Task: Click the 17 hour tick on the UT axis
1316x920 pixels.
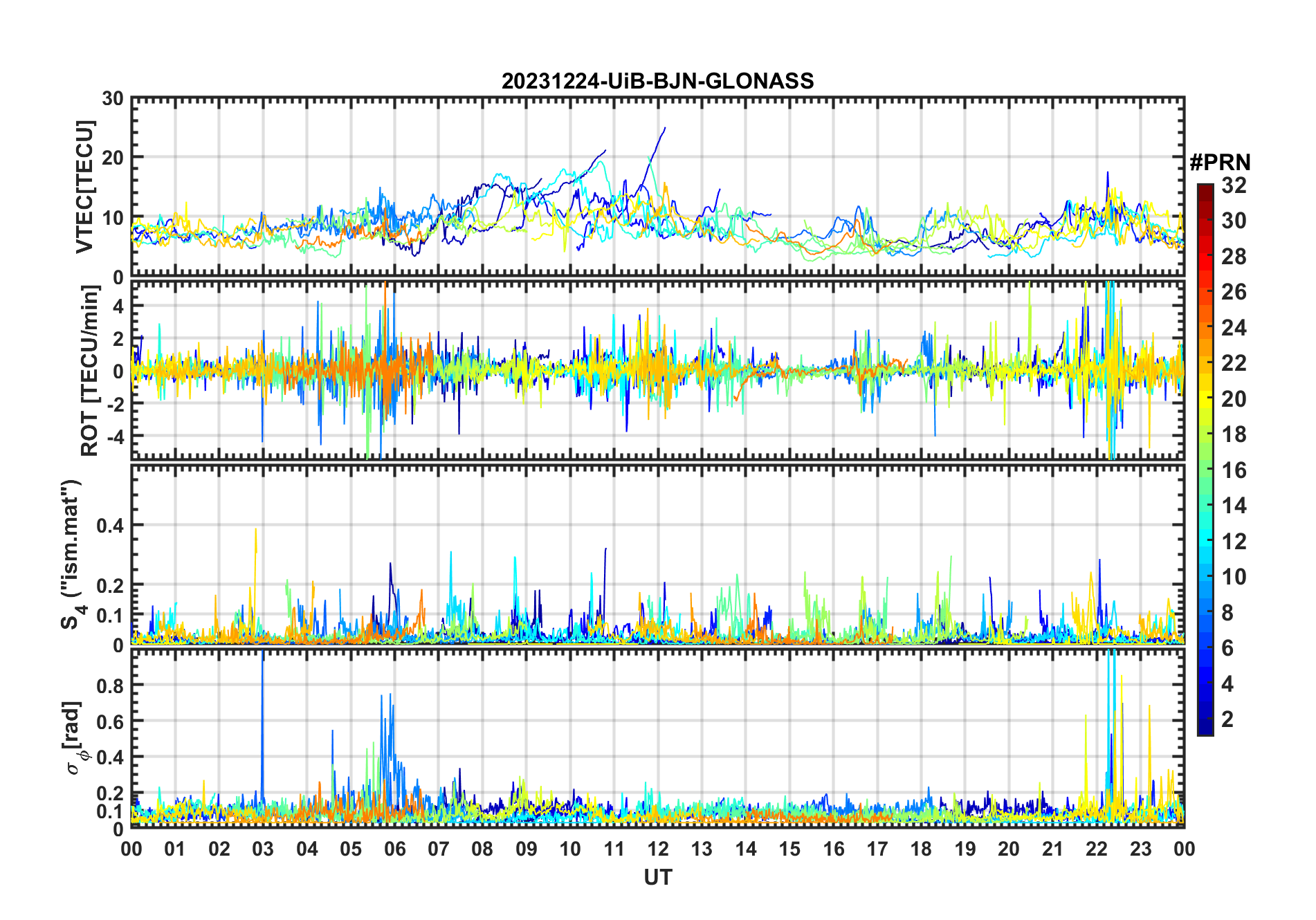Action: (x=877, y=849)
